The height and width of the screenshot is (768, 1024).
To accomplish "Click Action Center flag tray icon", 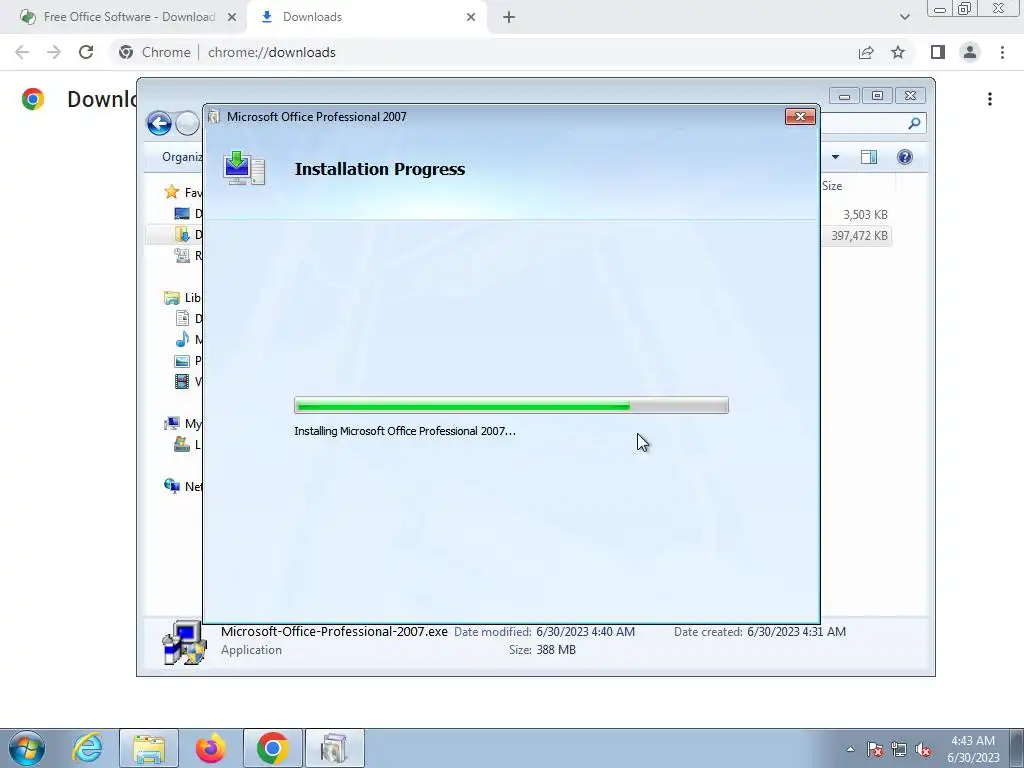I will coord(875,749).
